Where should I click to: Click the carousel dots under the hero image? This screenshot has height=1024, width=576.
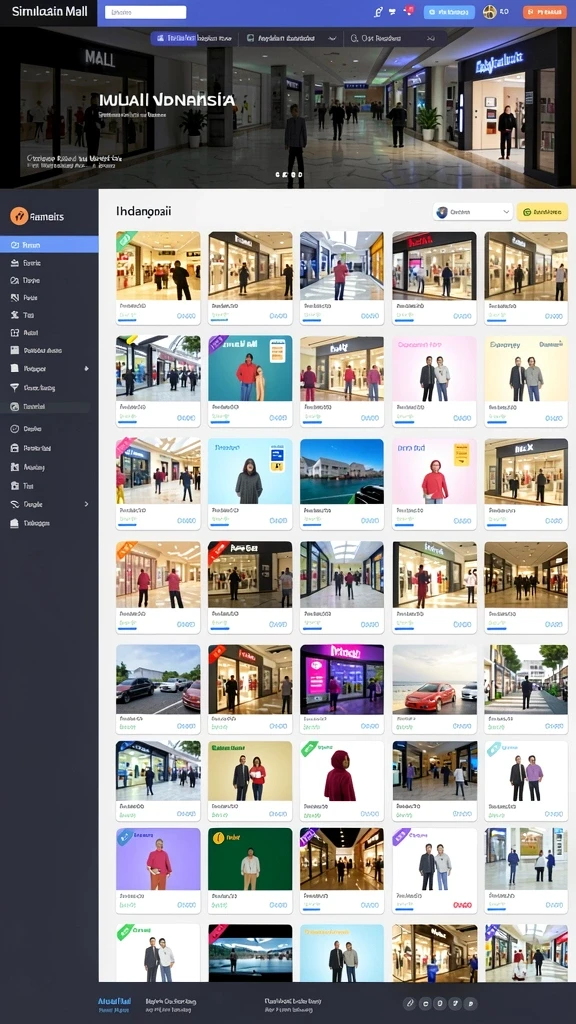289,175
